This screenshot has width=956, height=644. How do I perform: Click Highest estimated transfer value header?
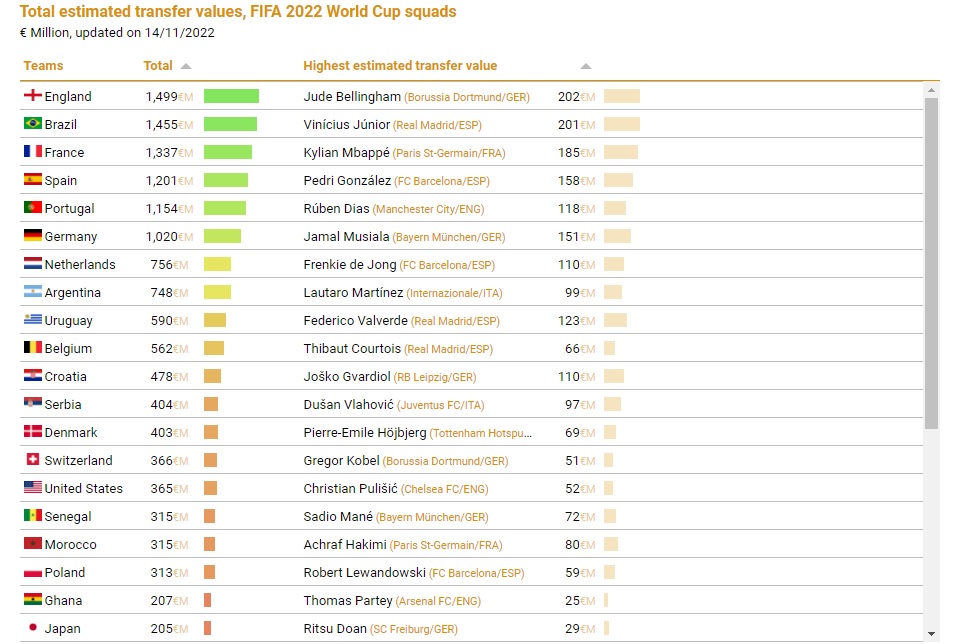pos(400,66)
